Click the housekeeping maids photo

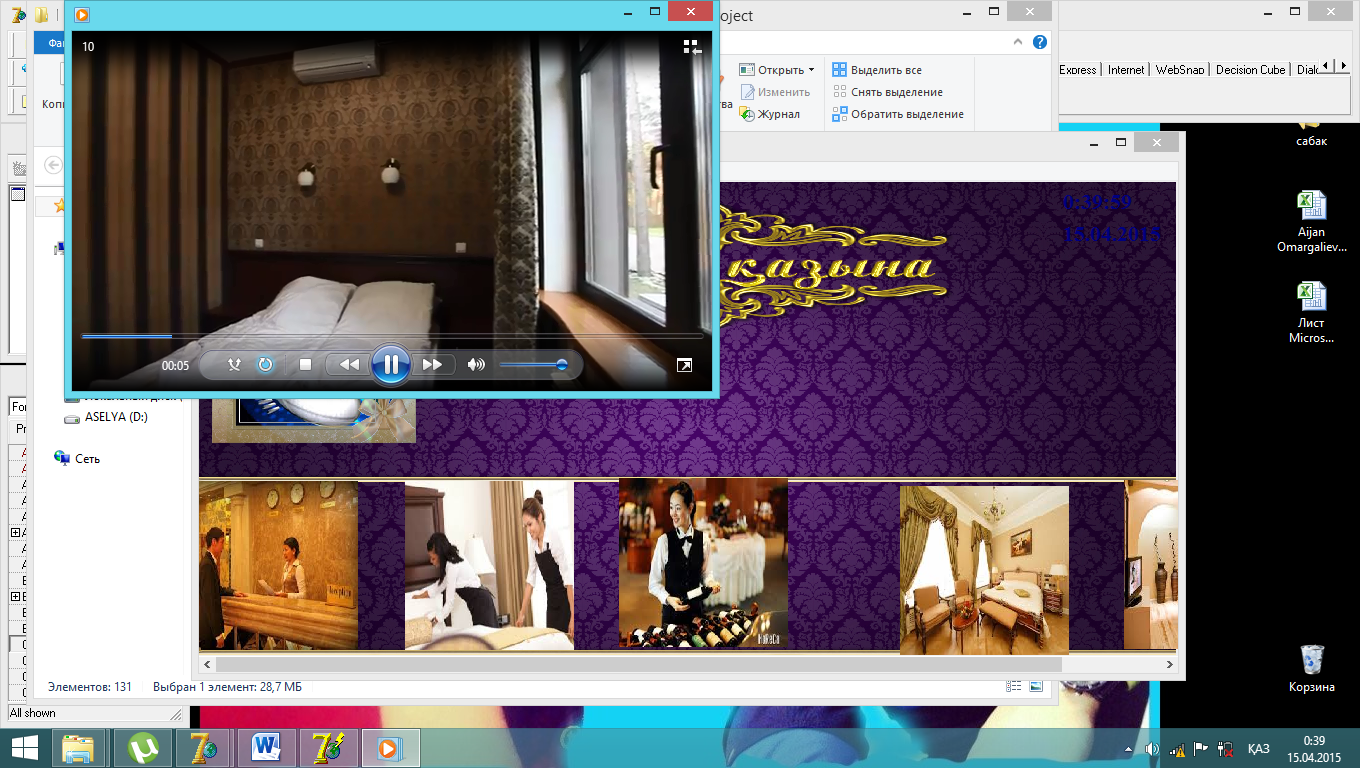(489, 566)
